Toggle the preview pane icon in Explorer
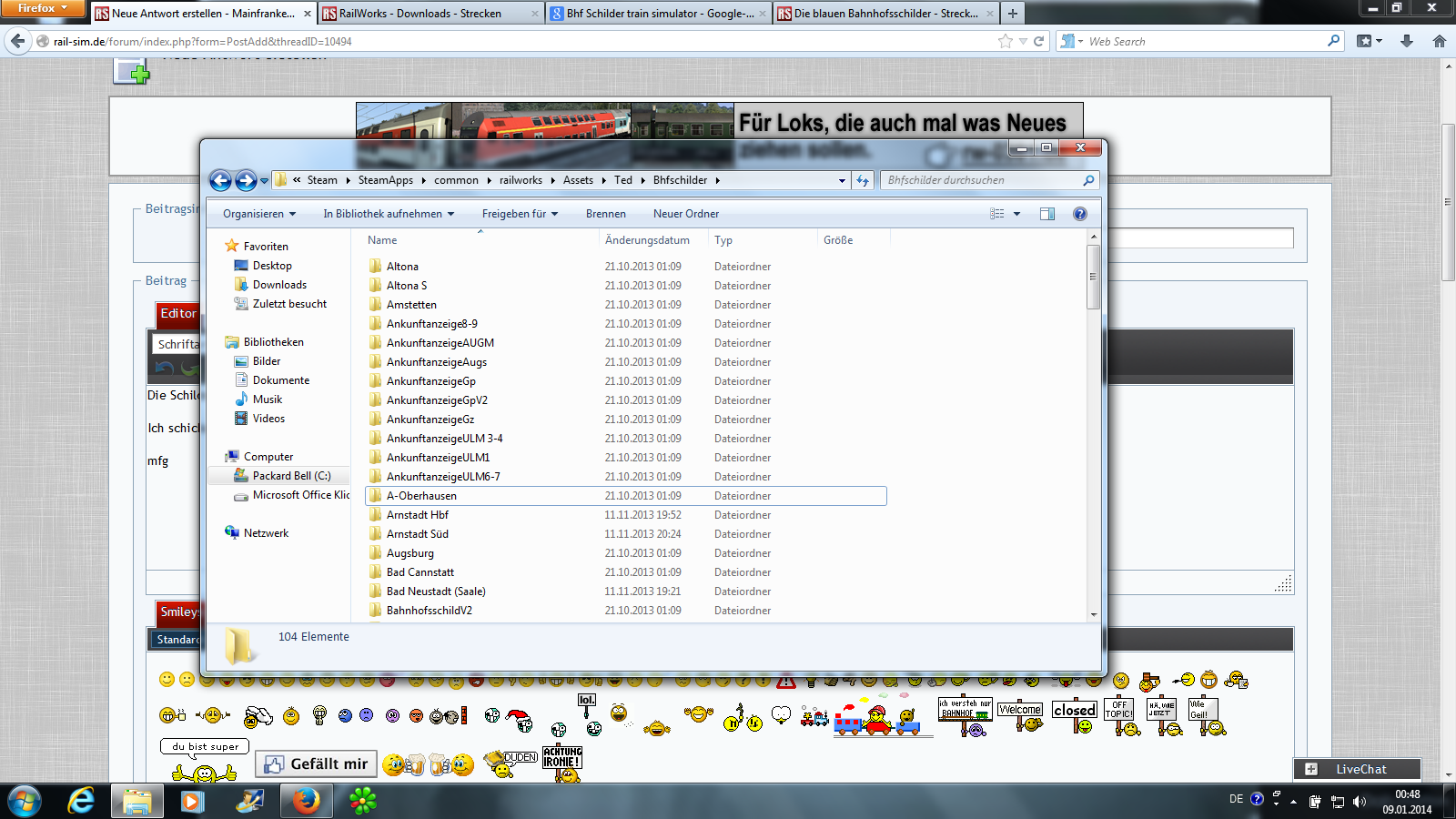The image size is (1456, 819). [x=1047, y=214]
